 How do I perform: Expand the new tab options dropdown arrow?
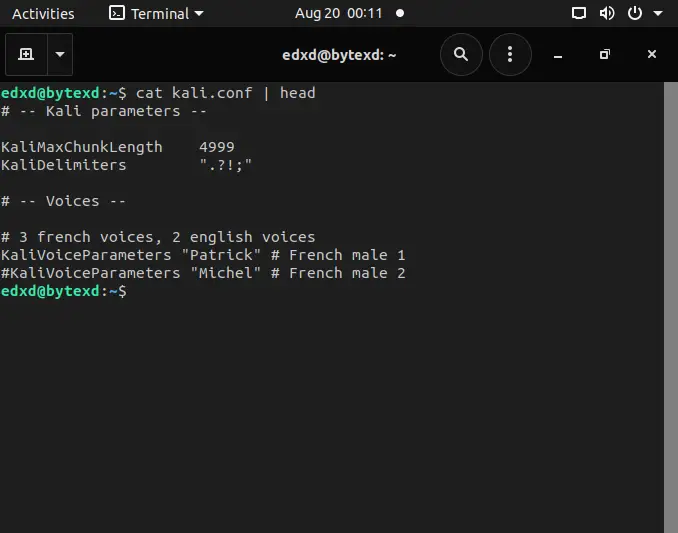60,54
